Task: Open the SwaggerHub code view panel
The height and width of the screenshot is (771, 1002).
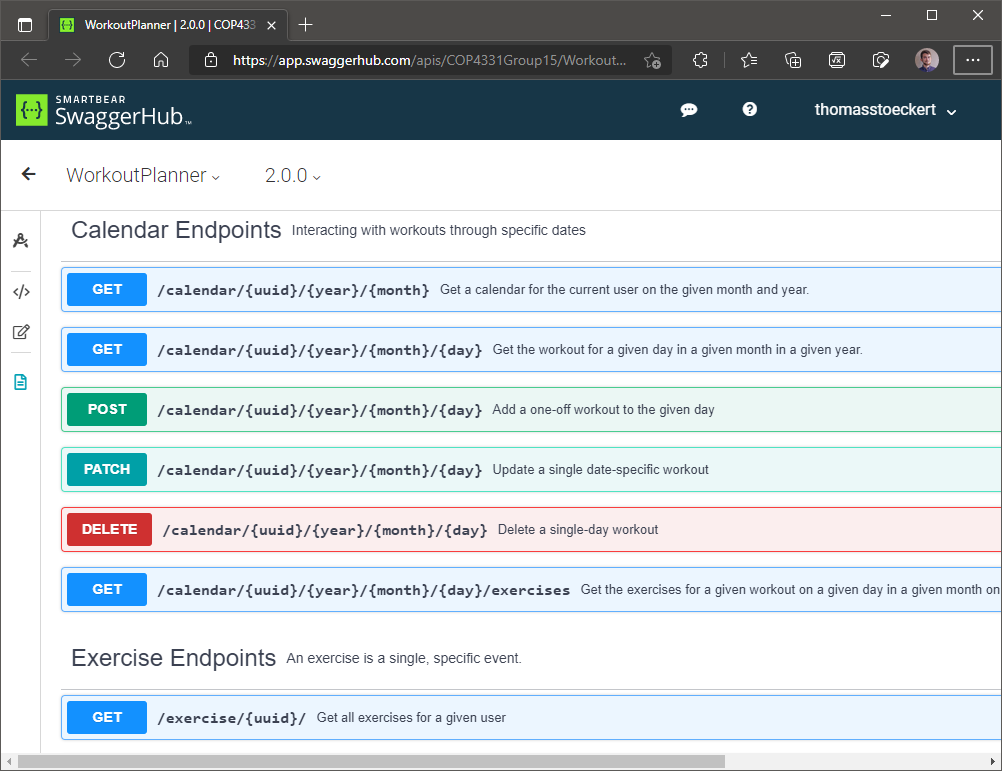Action: [20, 291]
